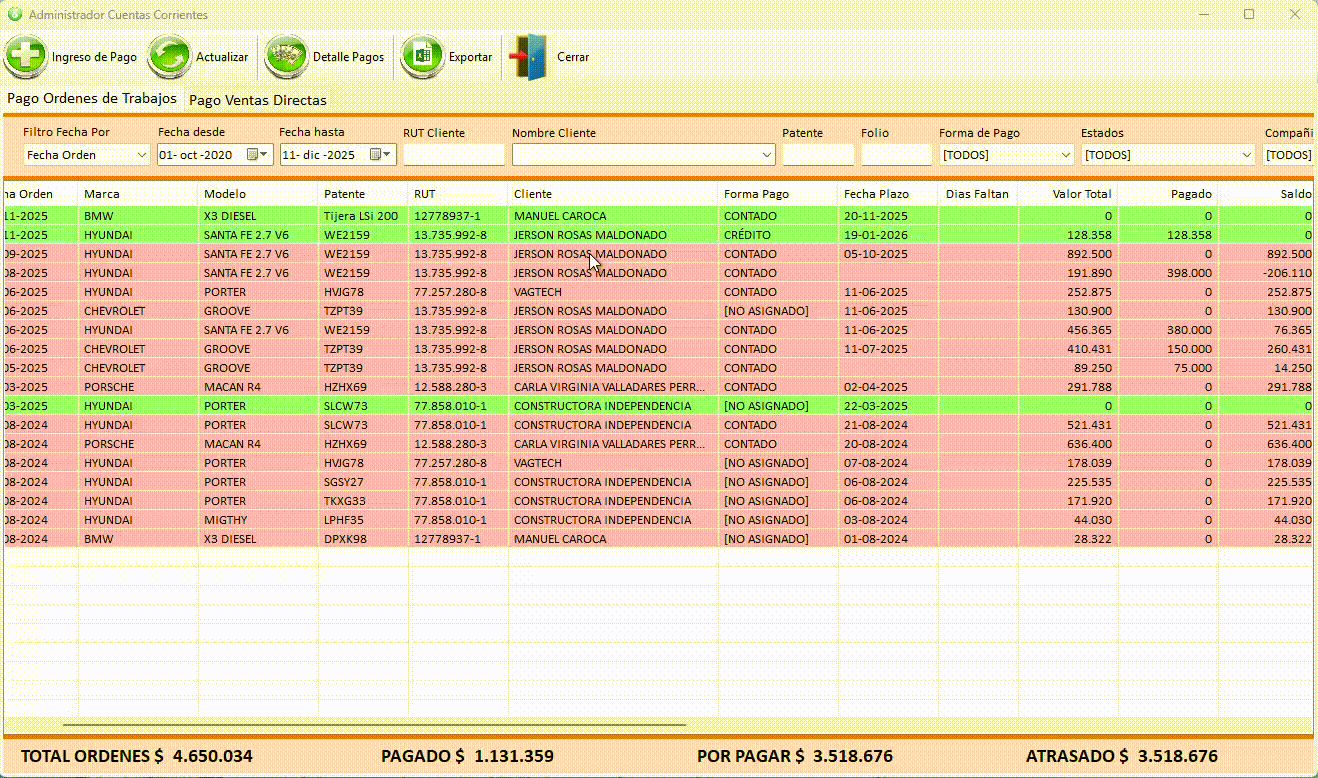Click the application icon in title bar
This screenshot has height=778, width=1318.
click(x=14, y=15)
